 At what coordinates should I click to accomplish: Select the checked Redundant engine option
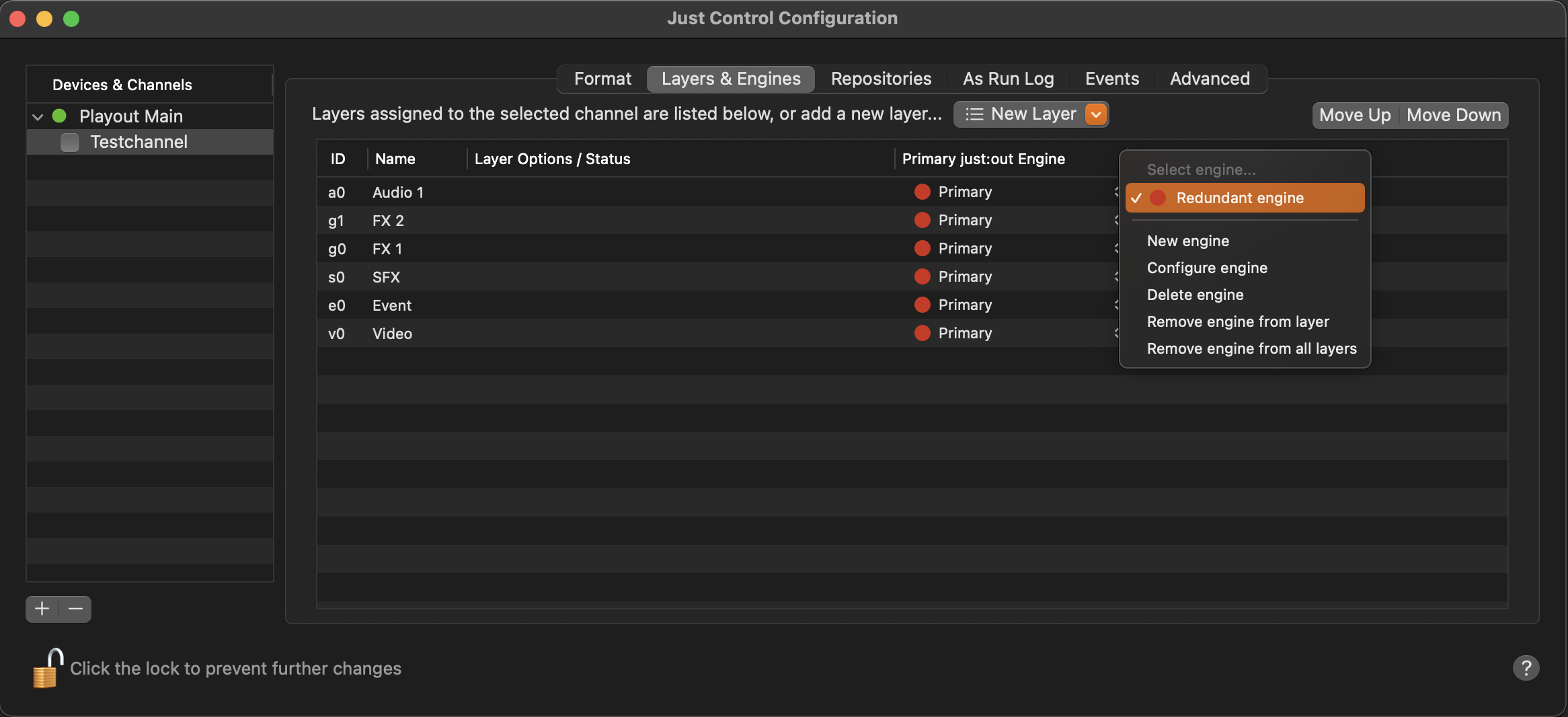(1245, 198)
